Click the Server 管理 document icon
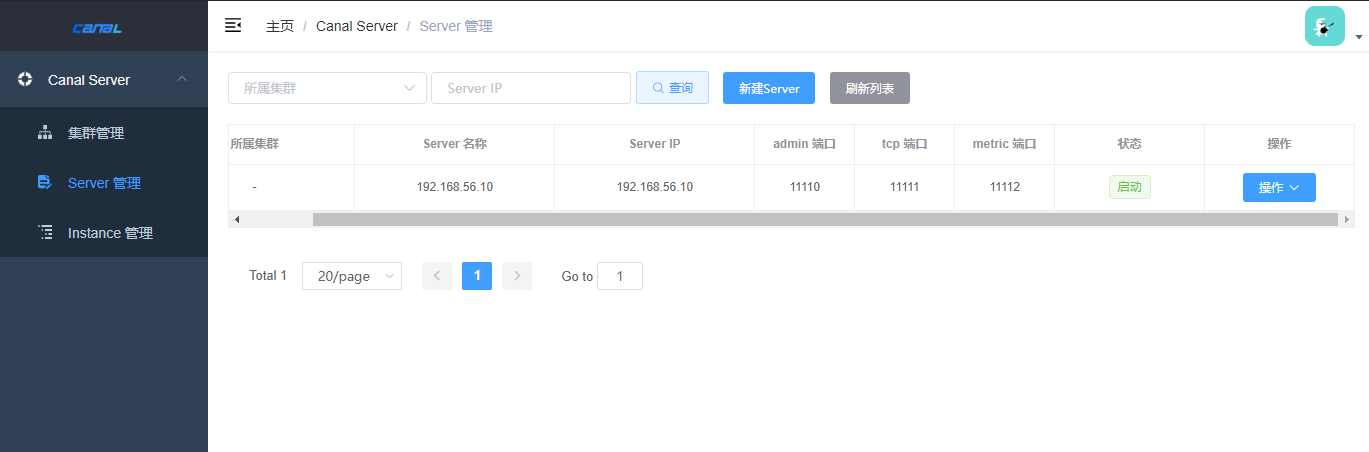This screenshot has height=452, width=1369. coord(45,182)
